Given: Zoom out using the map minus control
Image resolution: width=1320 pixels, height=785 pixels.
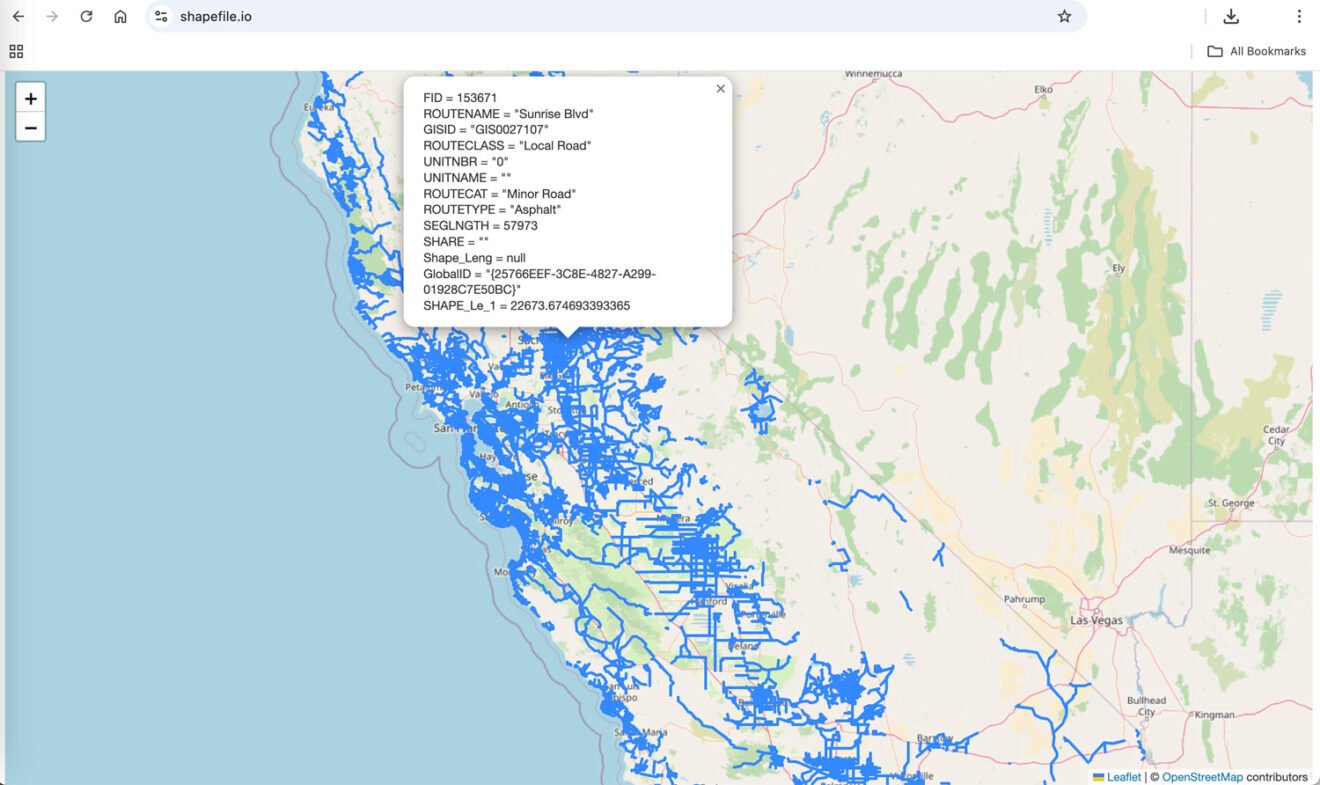Looking at the screenshot, I should [30, 127].
